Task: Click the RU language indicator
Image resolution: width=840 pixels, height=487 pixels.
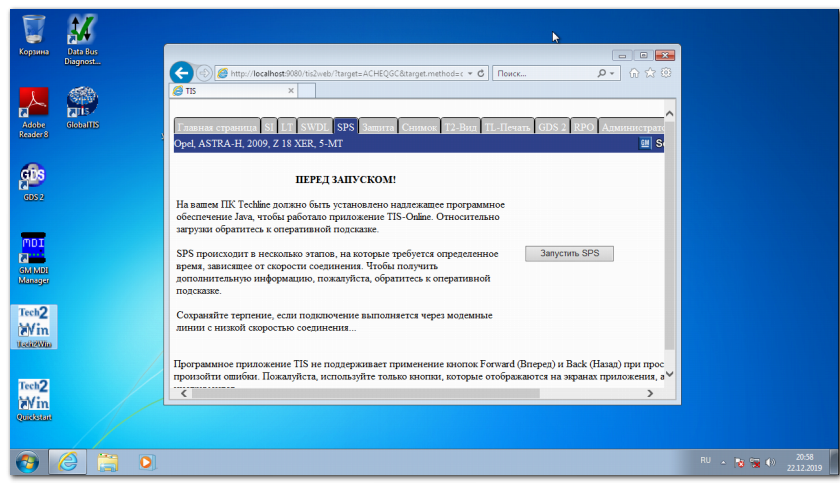Action: [706, 461]
